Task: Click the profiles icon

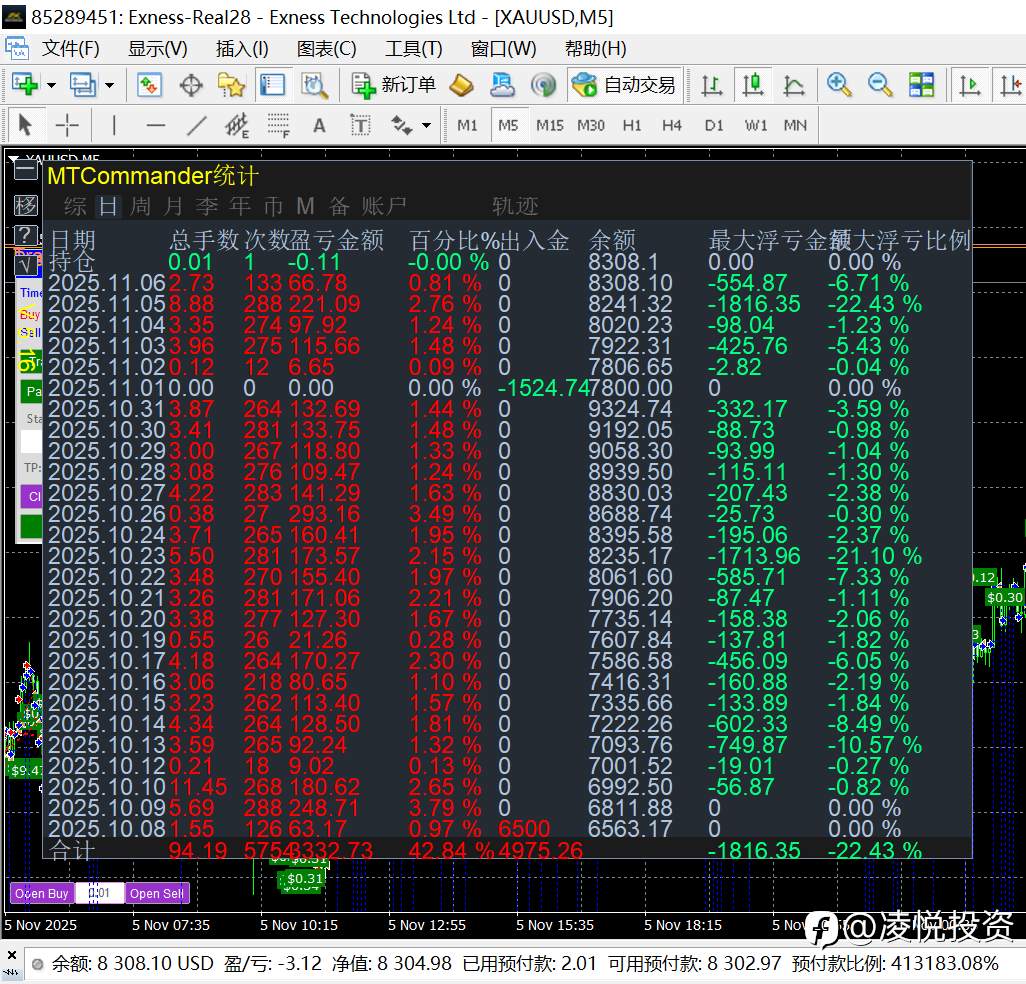Action: 83,84
